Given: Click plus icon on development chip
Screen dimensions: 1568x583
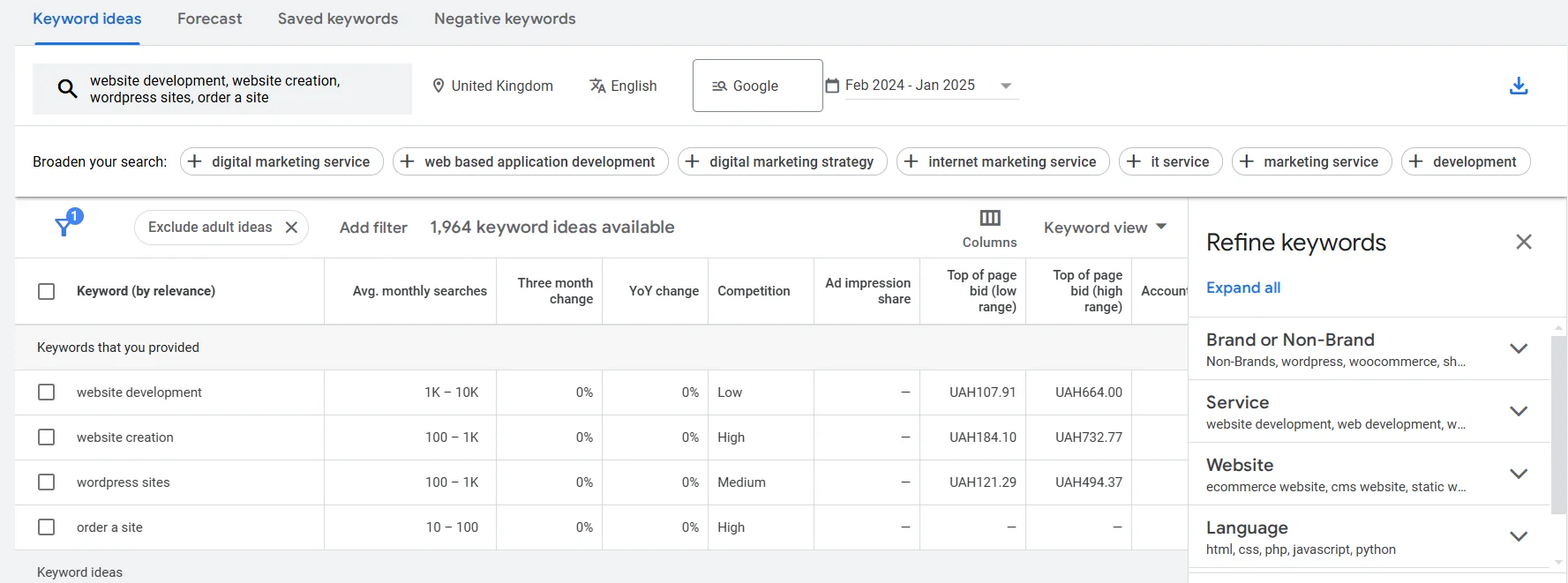Looking at the screenshot, I should tap(1416, 161).
